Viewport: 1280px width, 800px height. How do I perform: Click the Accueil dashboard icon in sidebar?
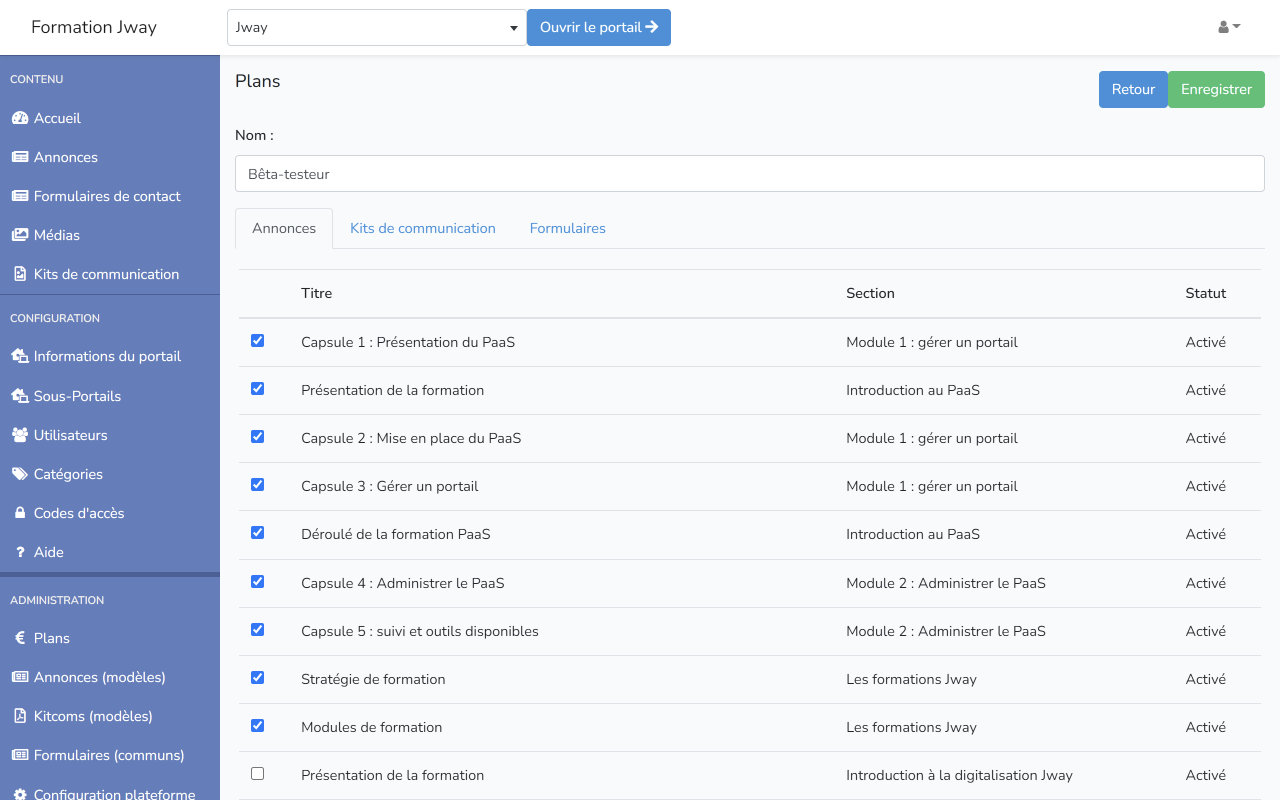click(x=20, y=118)
